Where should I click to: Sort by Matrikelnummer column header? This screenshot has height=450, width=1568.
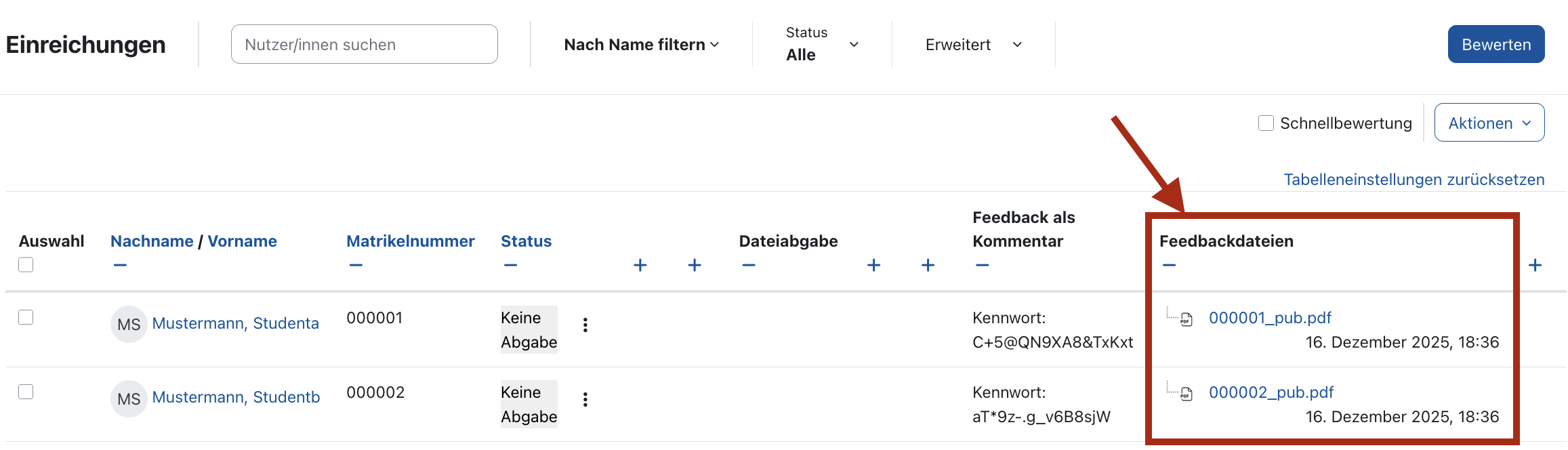tap(410, 241)
